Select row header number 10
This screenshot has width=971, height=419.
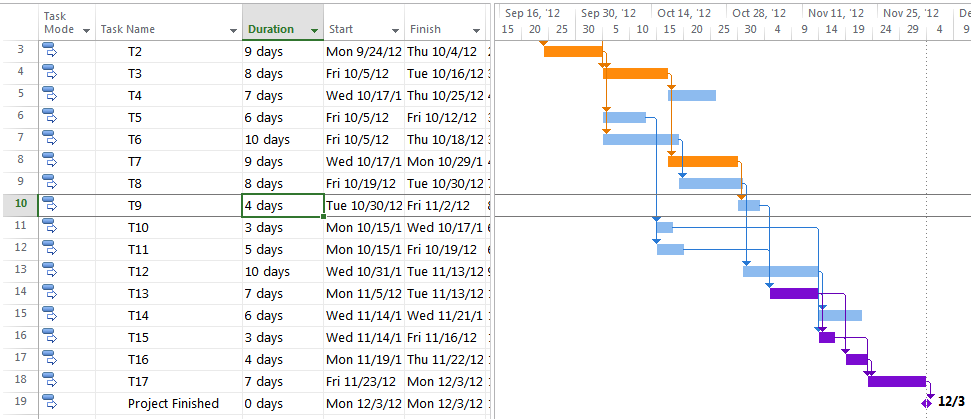pos(21,205)
